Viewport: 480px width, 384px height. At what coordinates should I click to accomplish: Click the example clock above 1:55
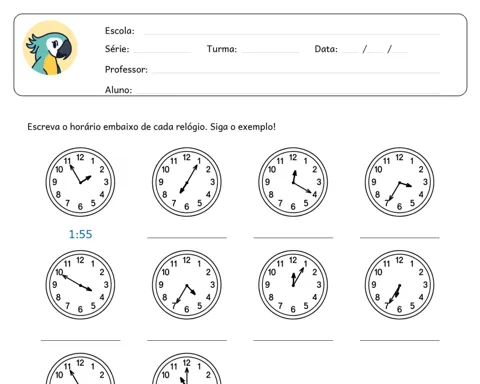pyautogui.click(x=80, y=182)
